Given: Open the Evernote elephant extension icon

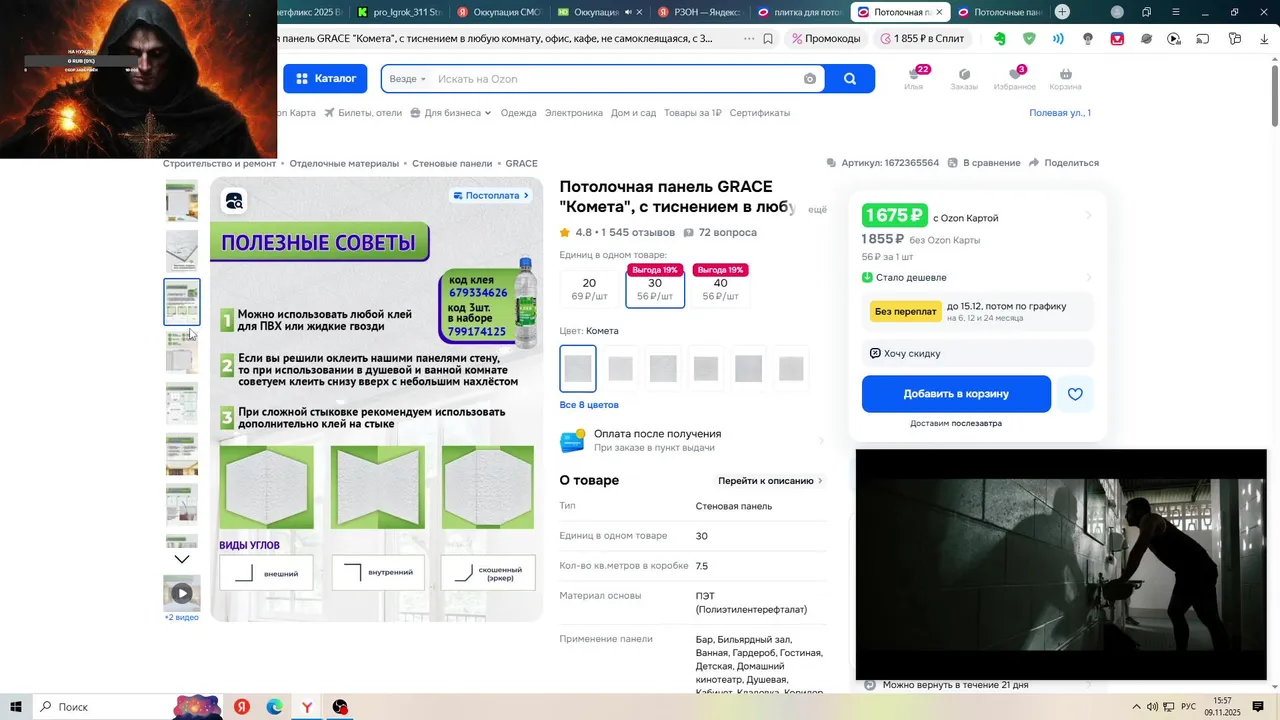Looking at the screenshot, I should point(999,39).
